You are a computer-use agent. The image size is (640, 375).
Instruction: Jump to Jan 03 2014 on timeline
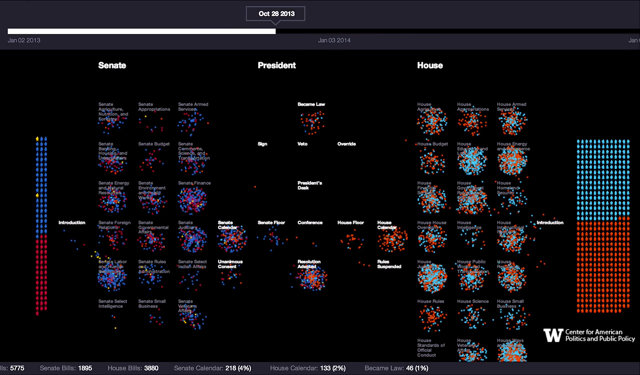point(334,40)
